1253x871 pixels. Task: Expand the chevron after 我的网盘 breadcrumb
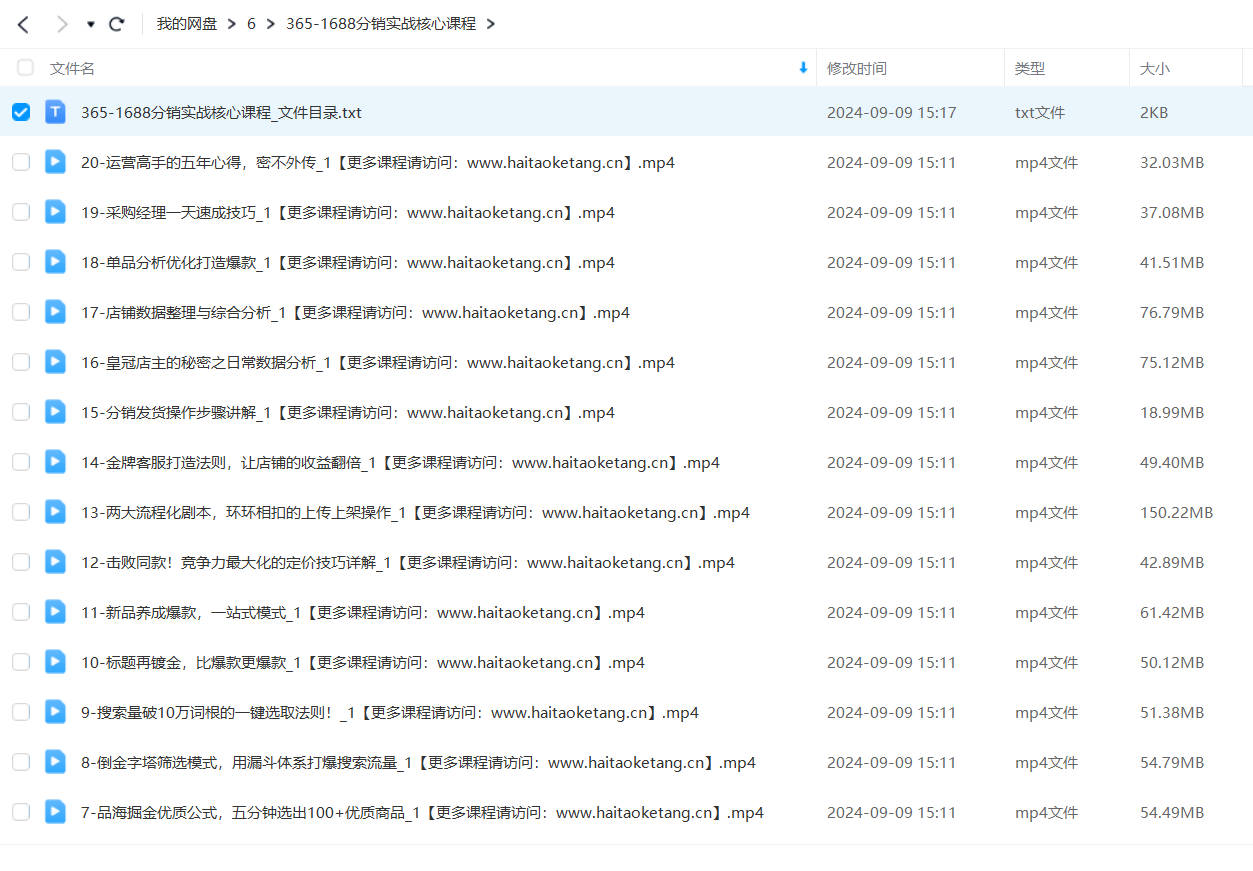click(231, 24)
